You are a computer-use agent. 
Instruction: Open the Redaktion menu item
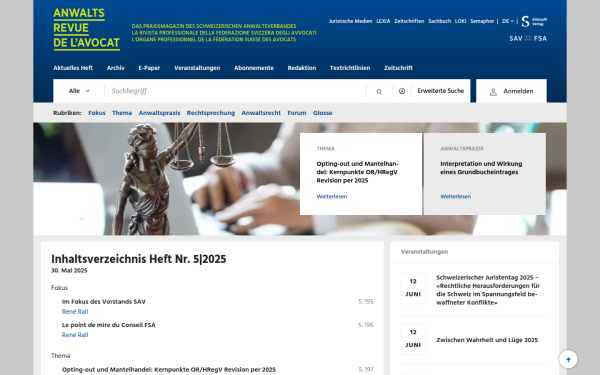click(x=302, y=68)
